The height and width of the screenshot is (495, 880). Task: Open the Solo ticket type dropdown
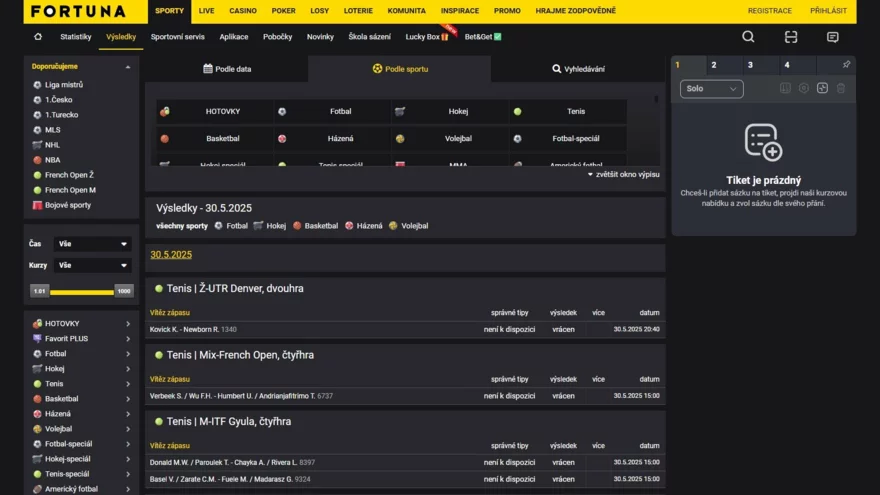click(x=712, y=89)
